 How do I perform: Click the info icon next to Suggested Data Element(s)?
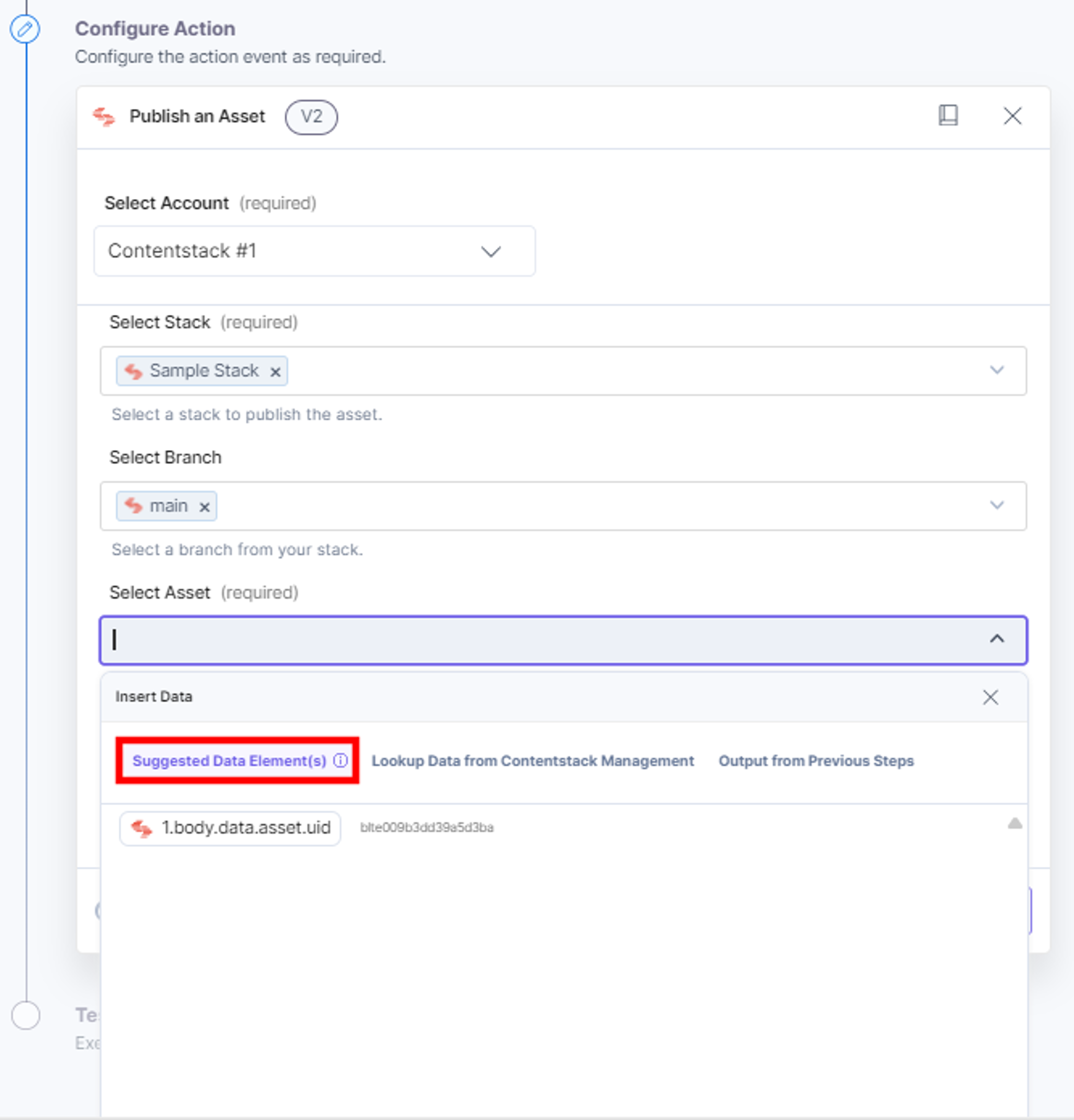(x=341, y=760)
